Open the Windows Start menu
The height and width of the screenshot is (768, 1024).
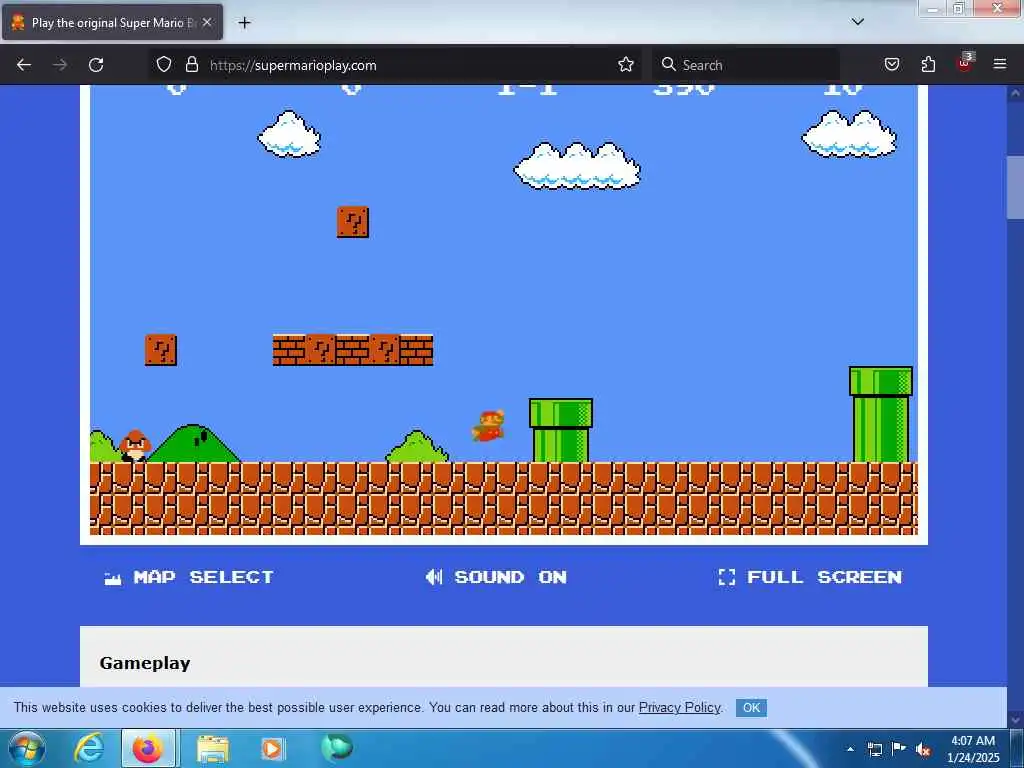pyautogui.click(x=26, y=748)
